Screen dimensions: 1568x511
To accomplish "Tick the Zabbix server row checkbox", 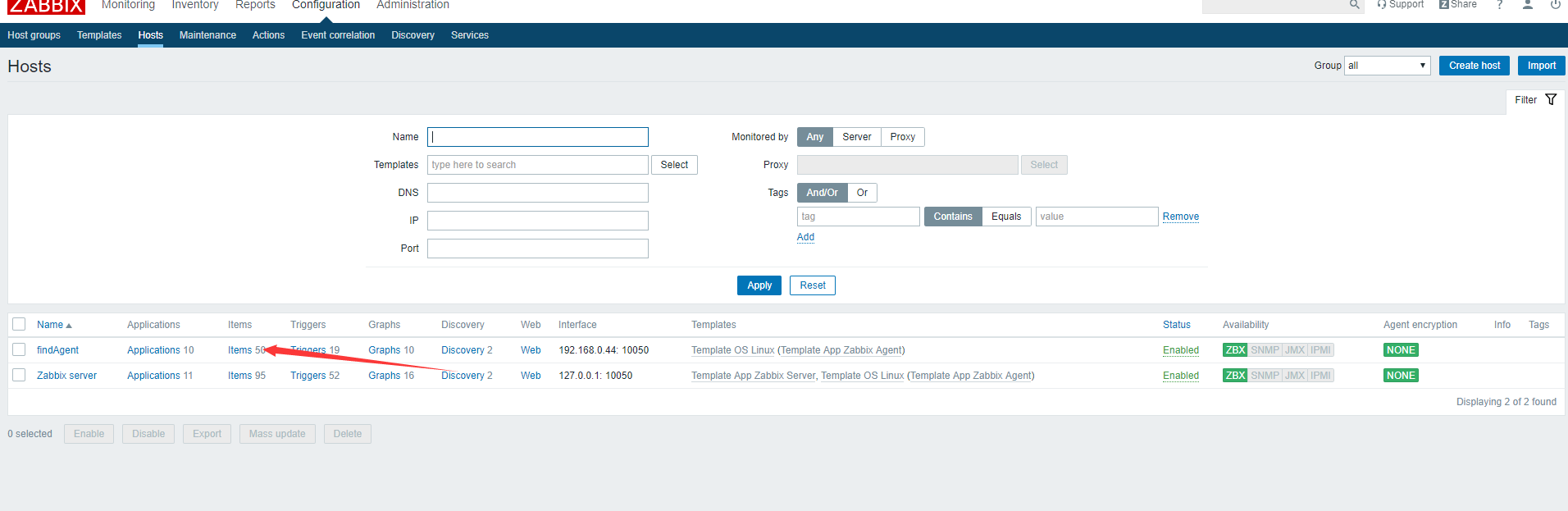I will [x=19, y=375].
